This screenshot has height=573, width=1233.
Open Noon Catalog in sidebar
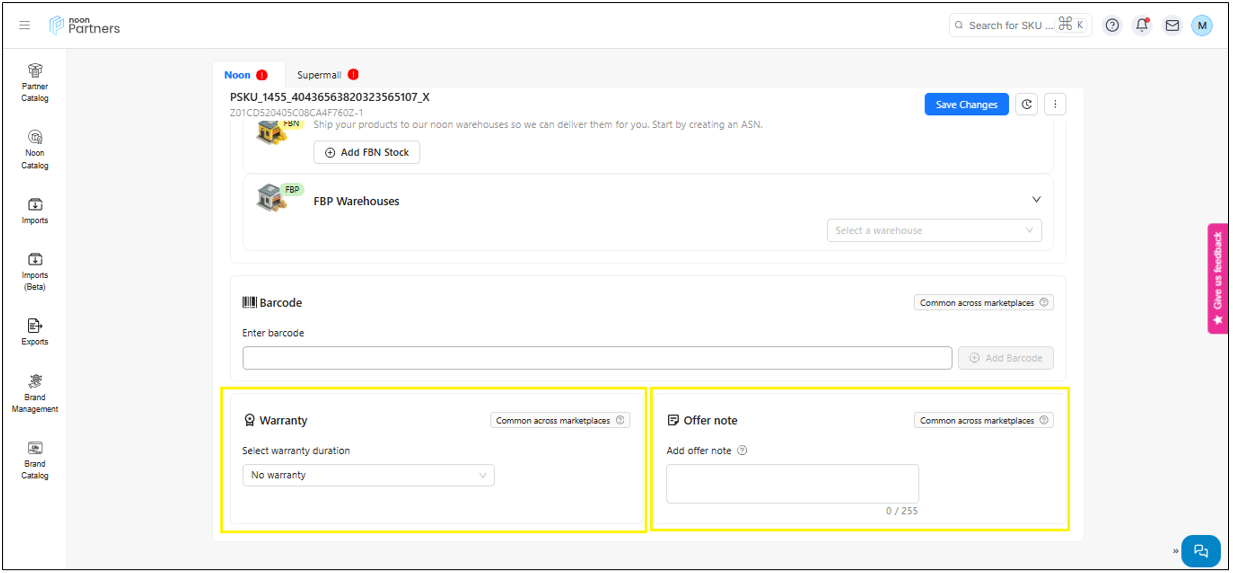[x=35, y=149]
